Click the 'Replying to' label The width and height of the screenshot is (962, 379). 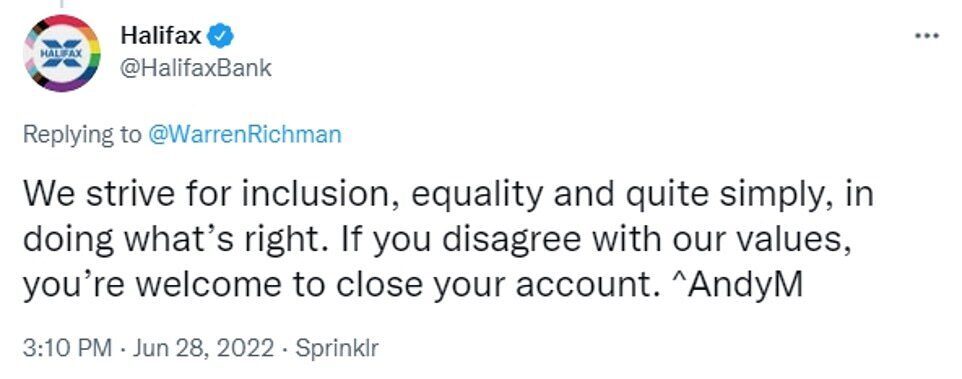(82, 135)
